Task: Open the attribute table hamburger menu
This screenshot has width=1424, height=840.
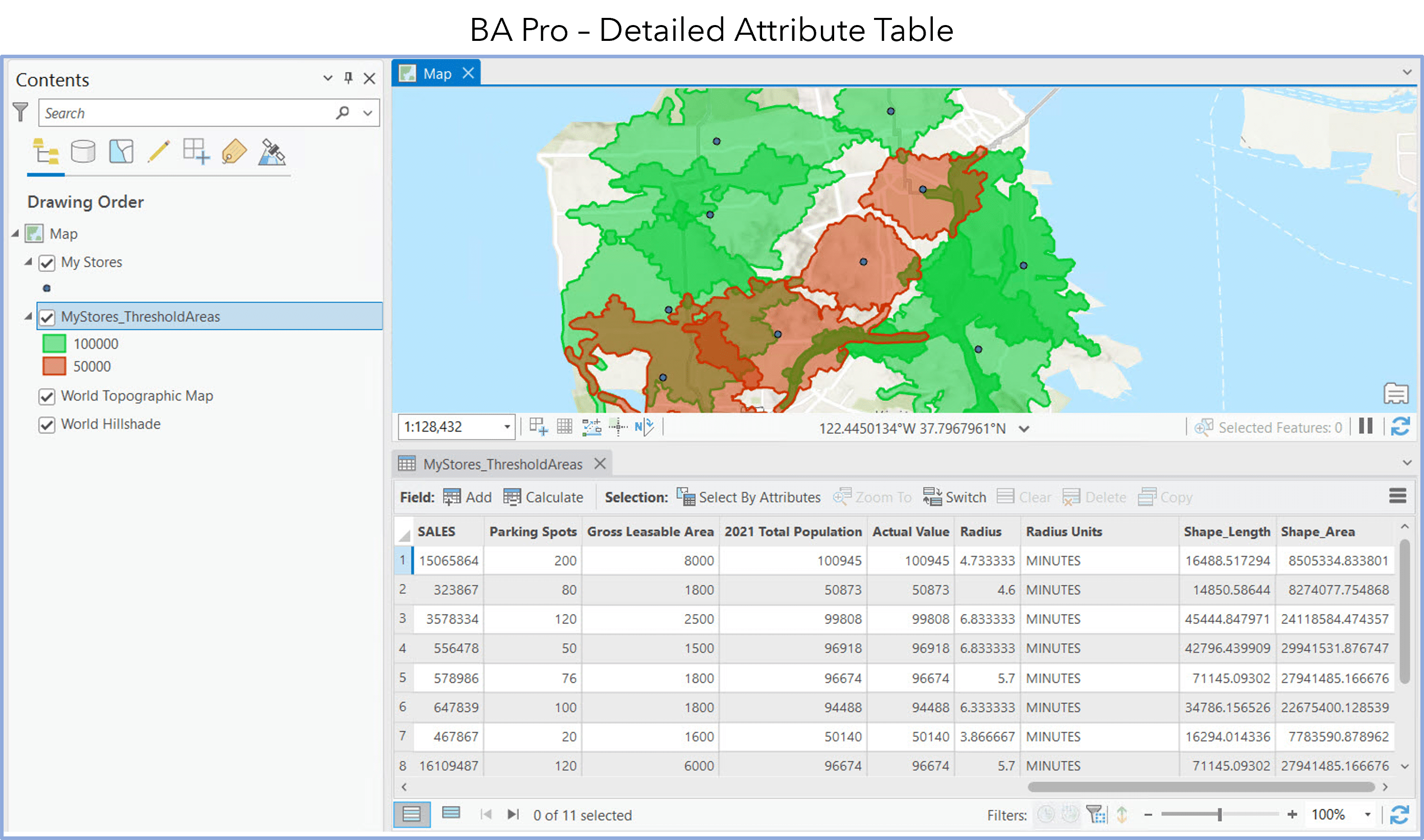Action: [1397, 497]
